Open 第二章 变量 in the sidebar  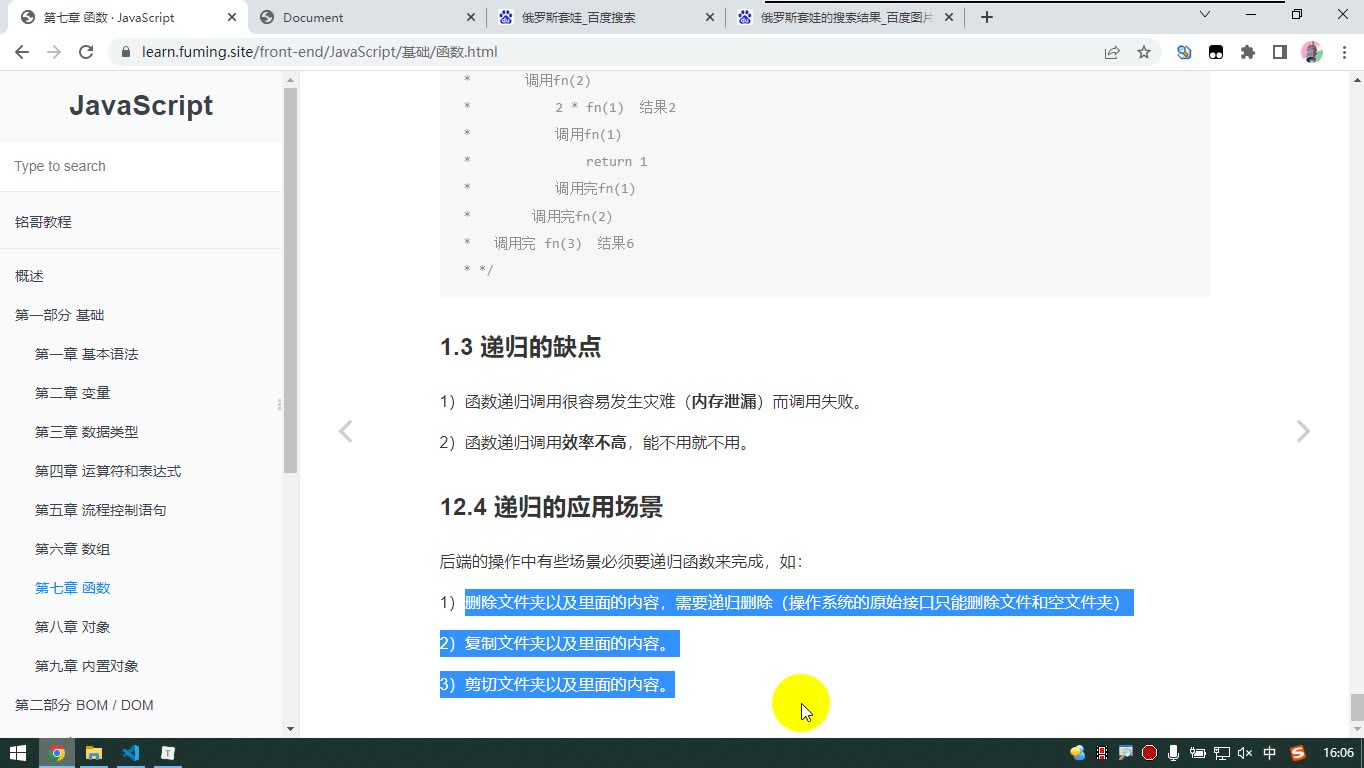pos(72,393)
